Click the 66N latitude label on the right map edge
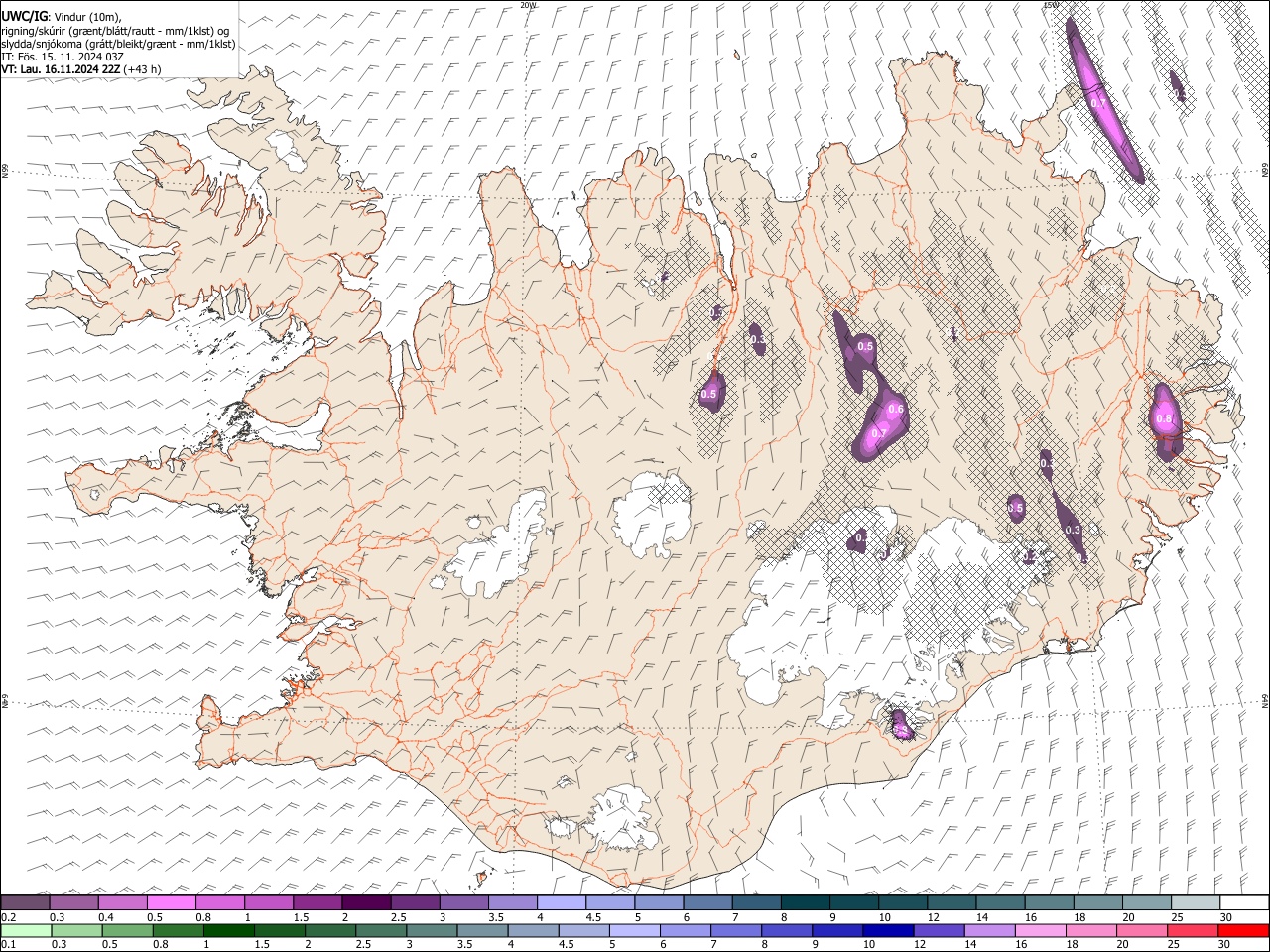This screenshot has height=952, width=1270. click(x=1265, y=171)
